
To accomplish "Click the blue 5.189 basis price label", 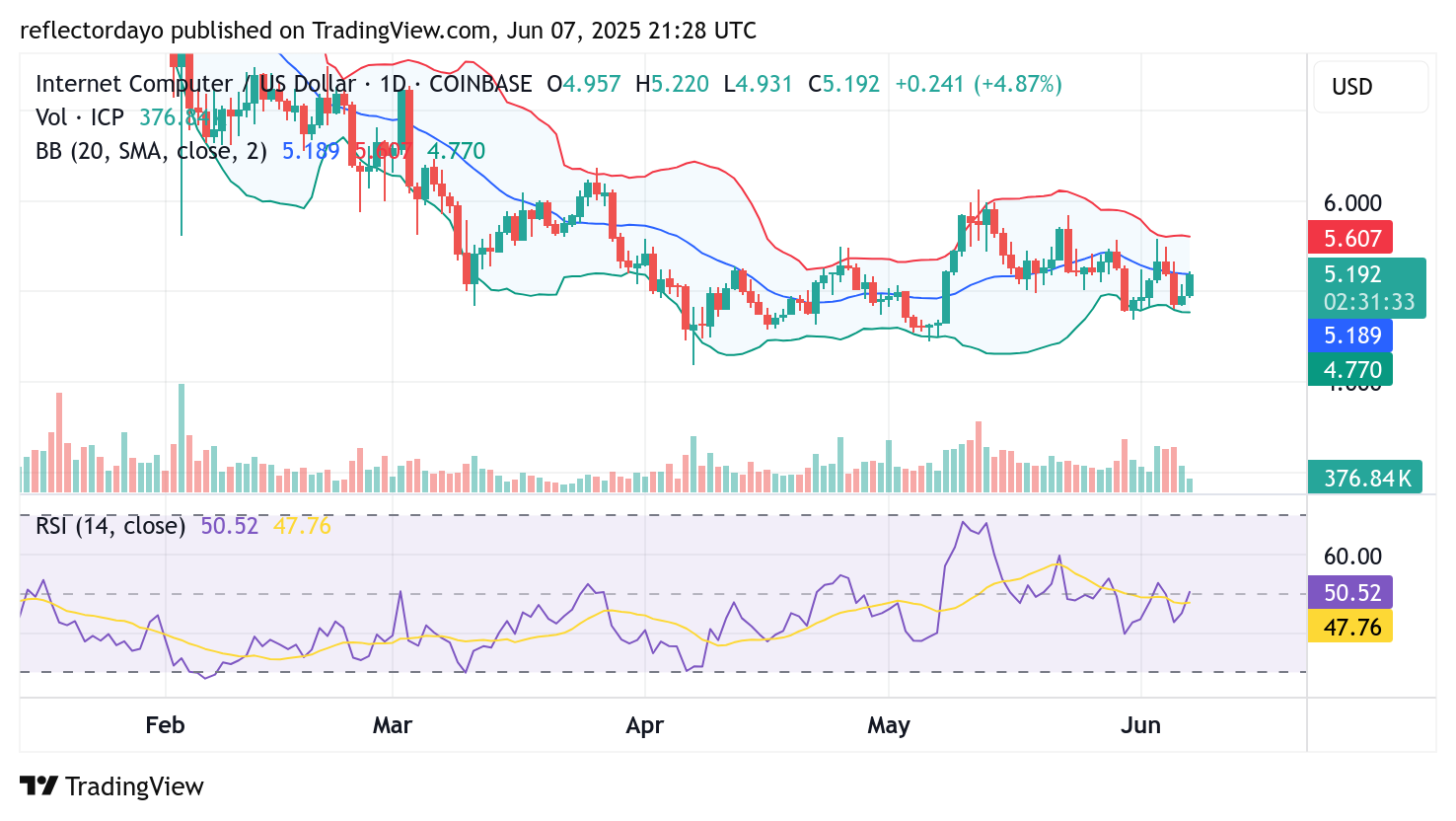I will 1350,336.
